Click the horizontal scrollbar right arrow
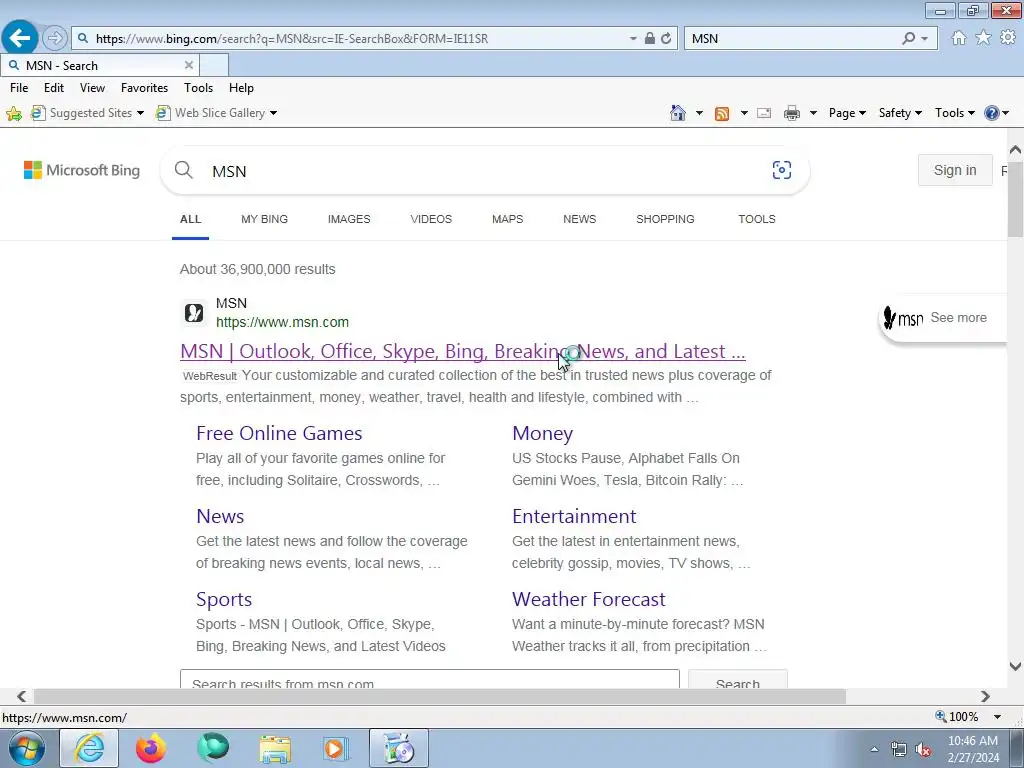 click(985, 697)
